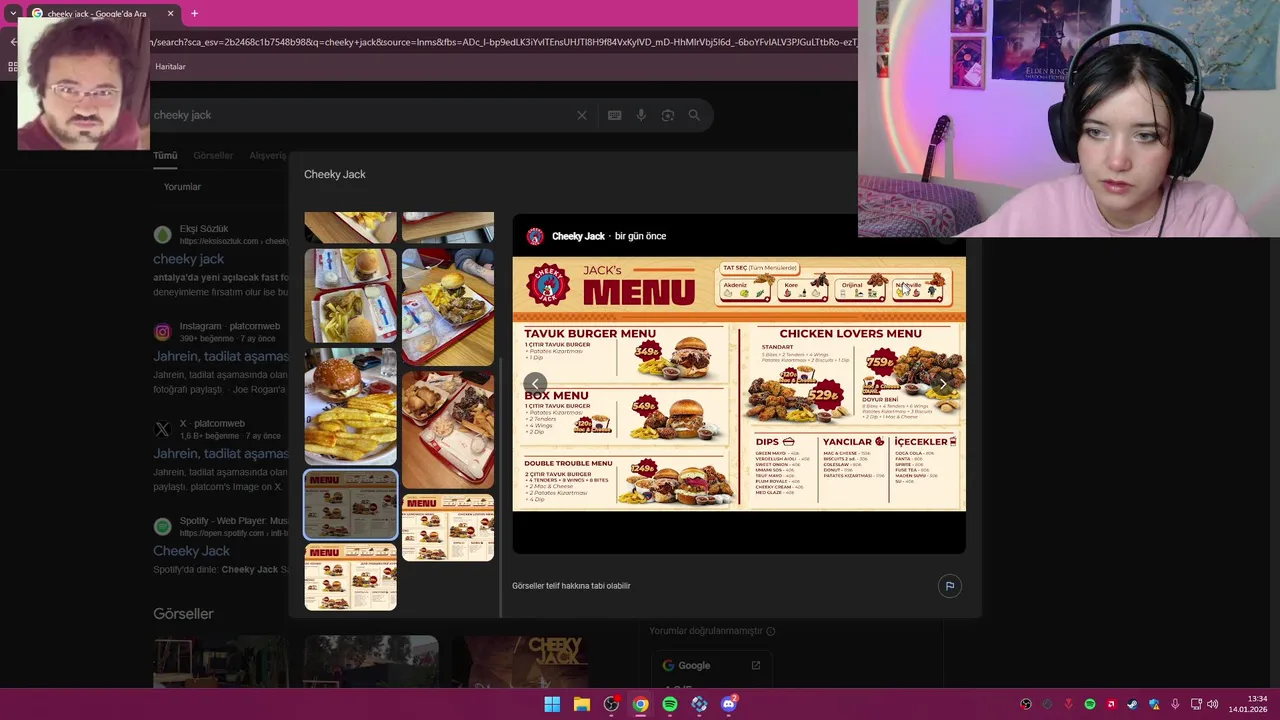Select the Yorumlar filter chip
The width and height of the screenshot is (1280, 720).
tap(182, 187)
